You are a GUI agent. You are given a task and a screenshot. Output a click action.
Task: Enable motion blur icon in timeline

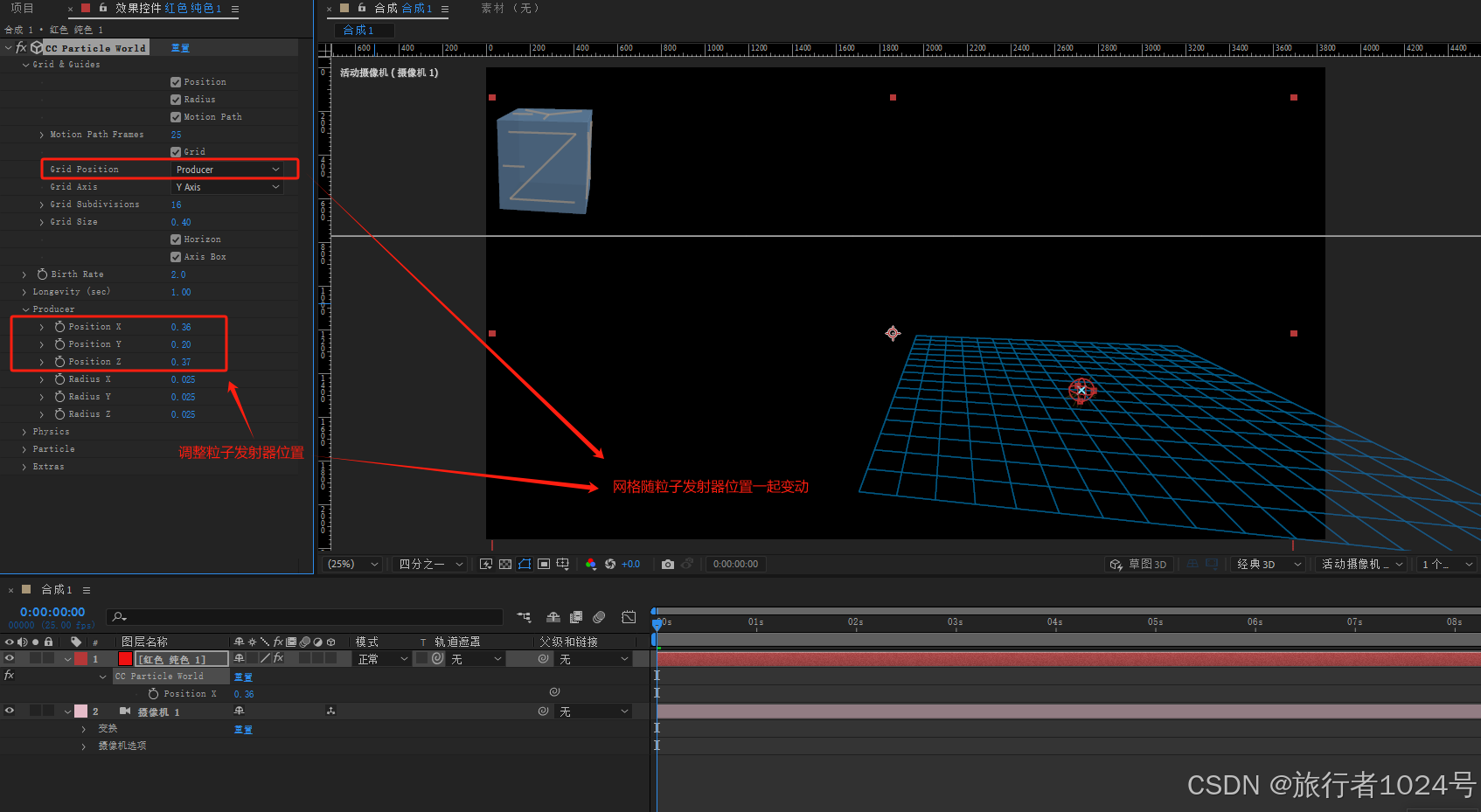599,617
